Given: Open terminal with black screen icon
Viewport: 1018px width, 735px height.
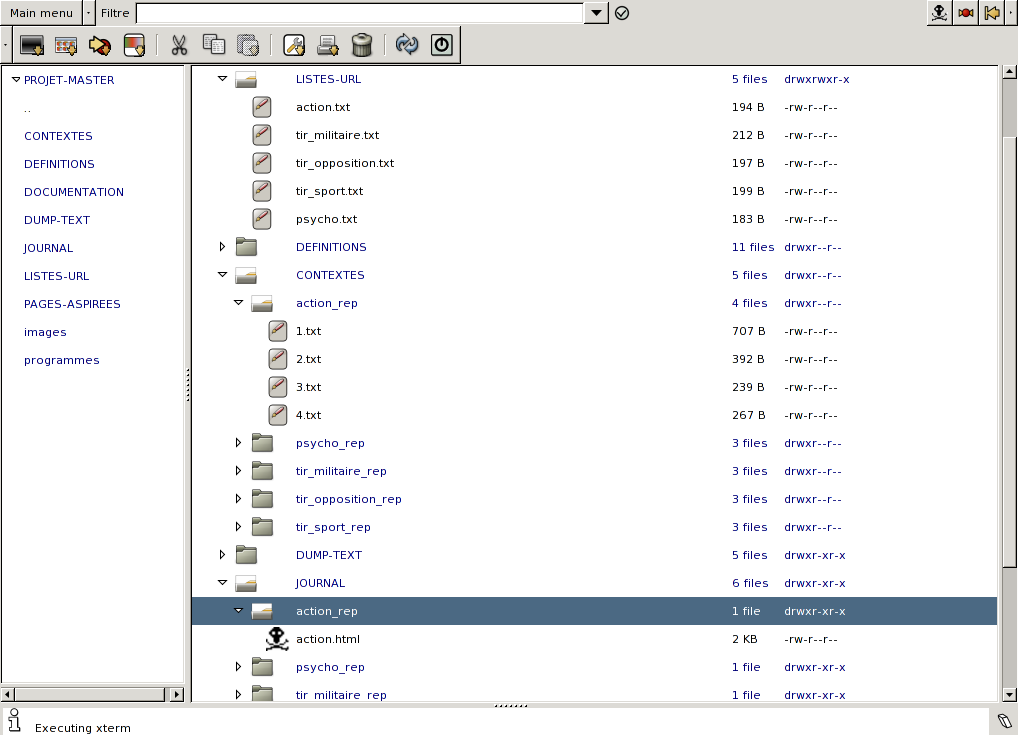Looking at the screenshot, I should coord(32,45).
